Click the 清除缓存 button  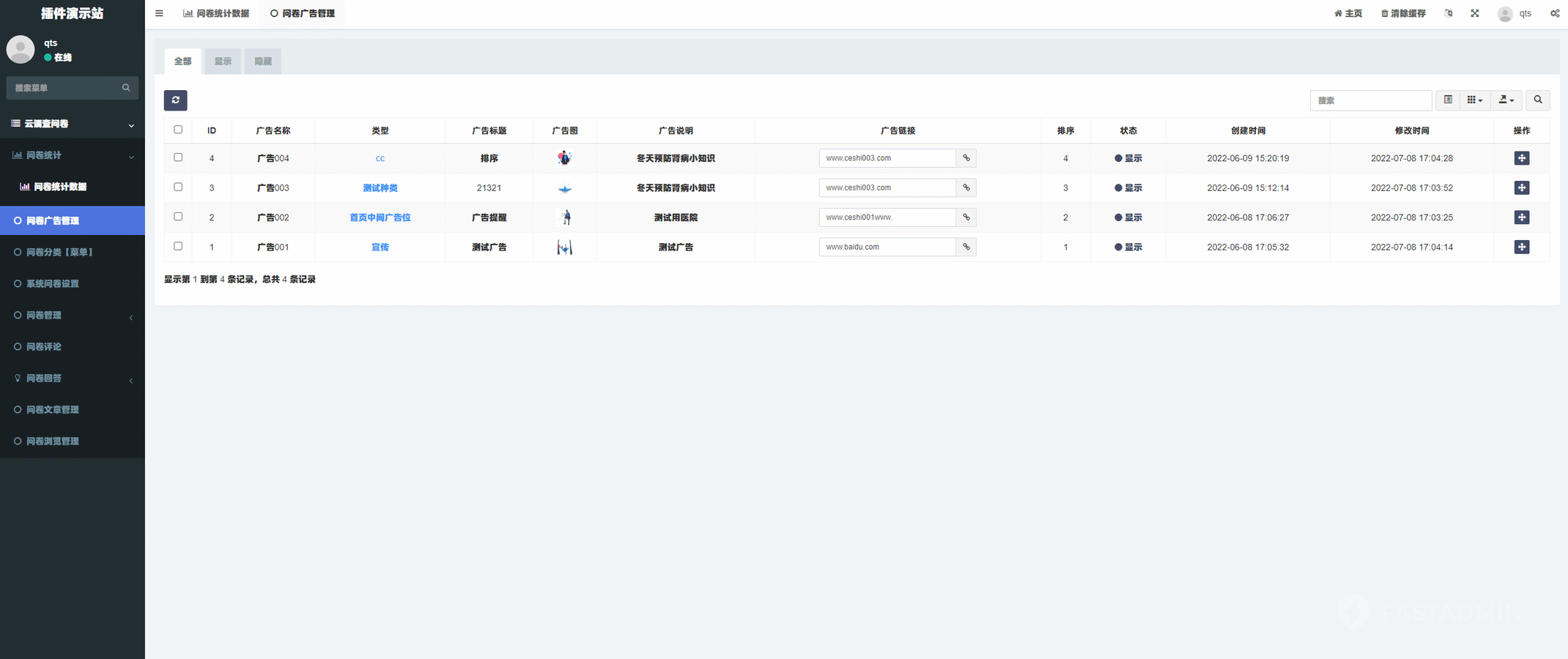click(x=1402, y=13)
